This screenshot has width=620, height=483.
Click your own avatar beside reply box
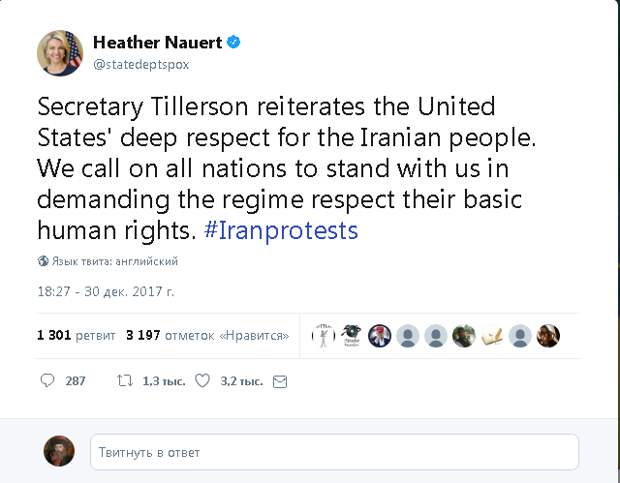[59, 451]
